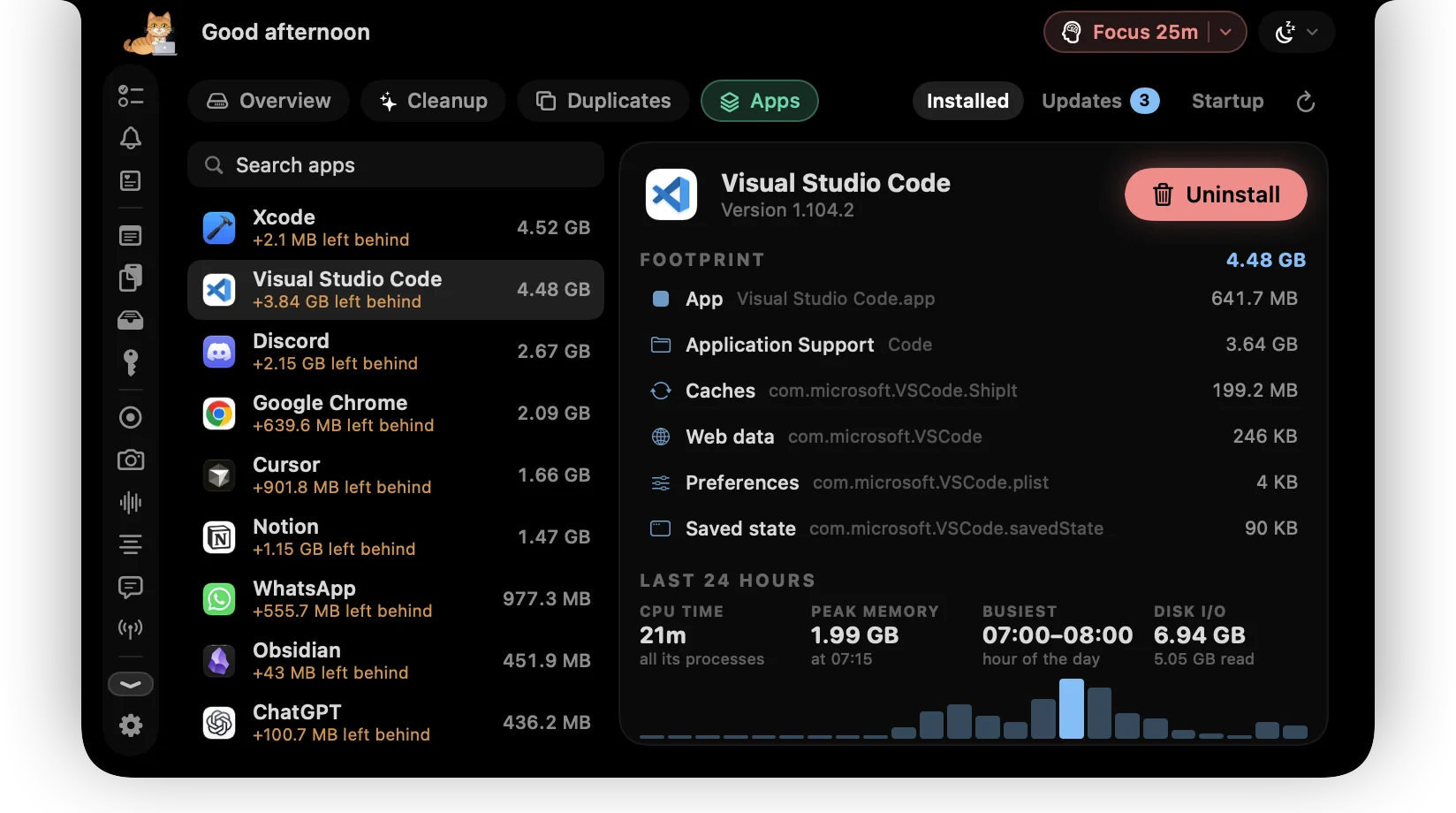Select ChatGPT in the apps list
Screen dimensions: 1456x813
coord(396,723)
